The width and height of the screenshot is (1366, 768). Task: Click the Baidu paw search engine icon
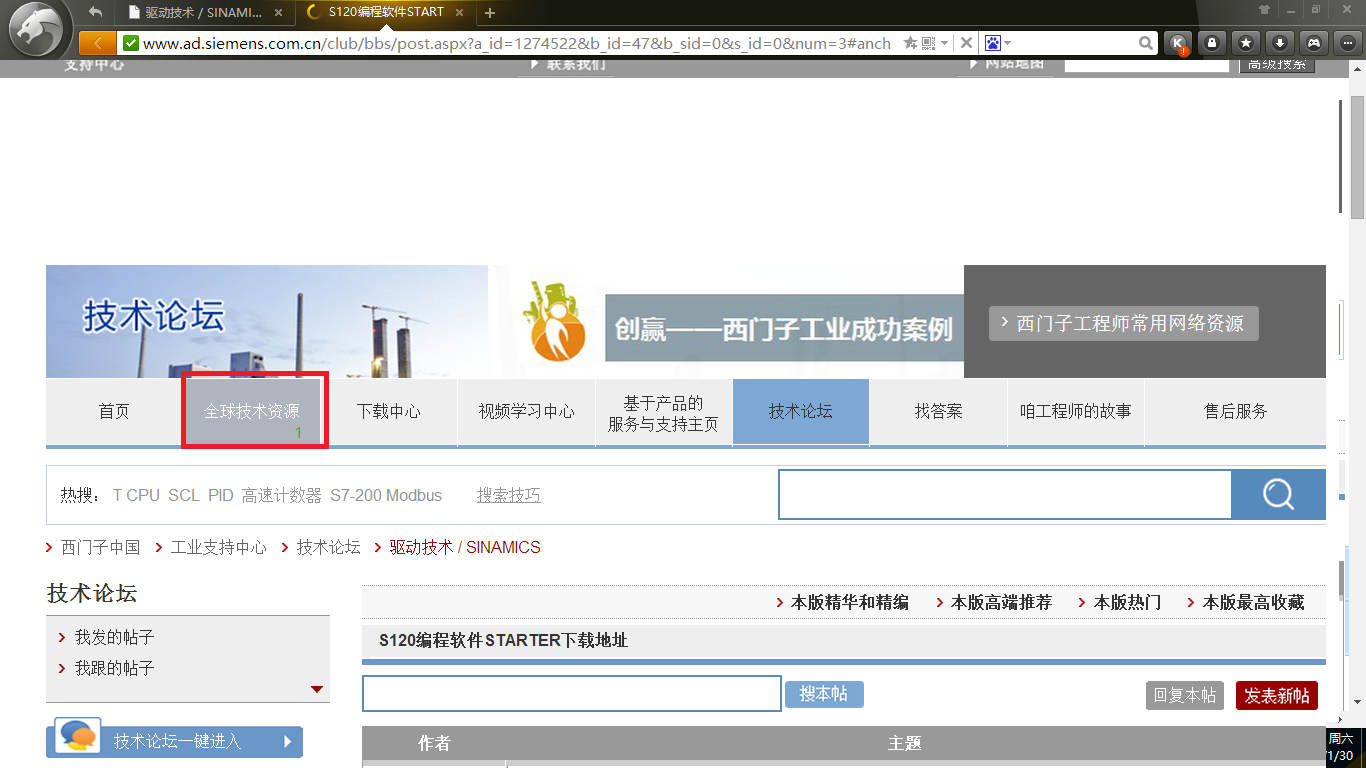click(x=993, y=43)
